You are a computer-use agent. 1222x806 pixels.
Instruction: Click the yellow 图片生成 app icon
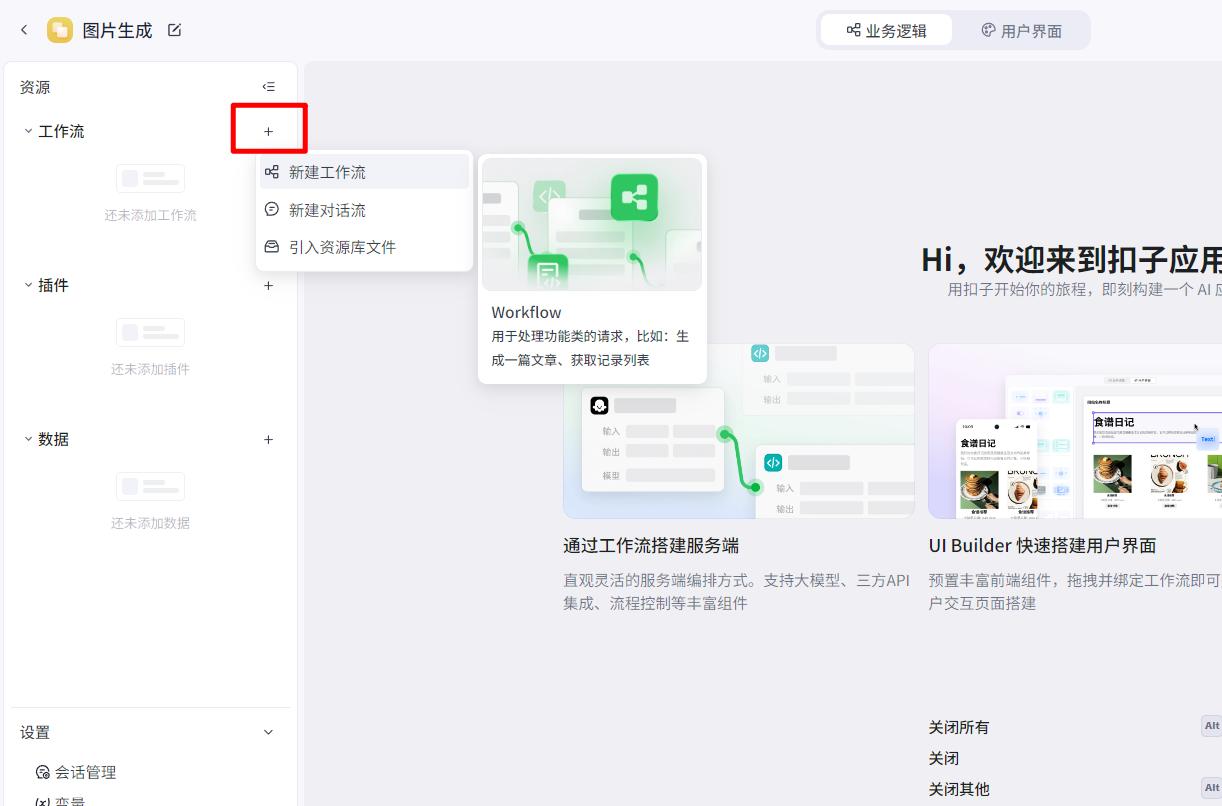(60, 30)
